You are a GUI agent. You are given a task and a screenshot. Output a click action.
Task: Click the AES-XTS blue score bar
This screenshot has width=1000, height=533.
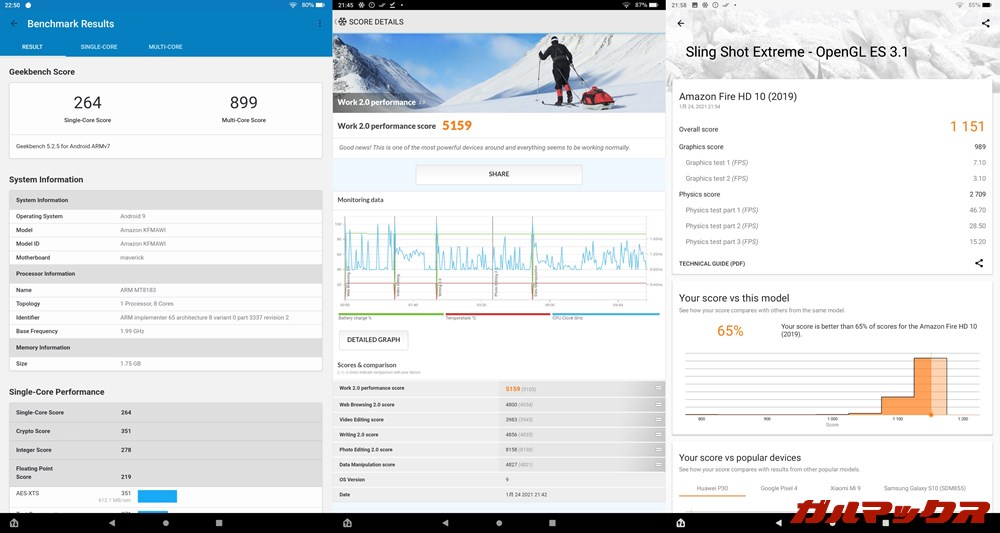(157, 496)
